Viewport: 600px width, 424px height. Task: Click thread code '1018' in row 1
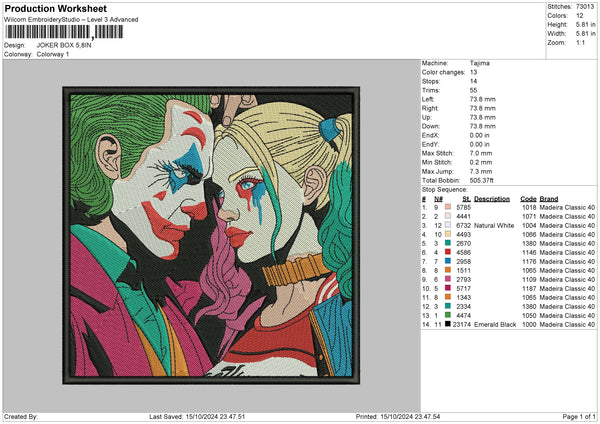(529, 207)
